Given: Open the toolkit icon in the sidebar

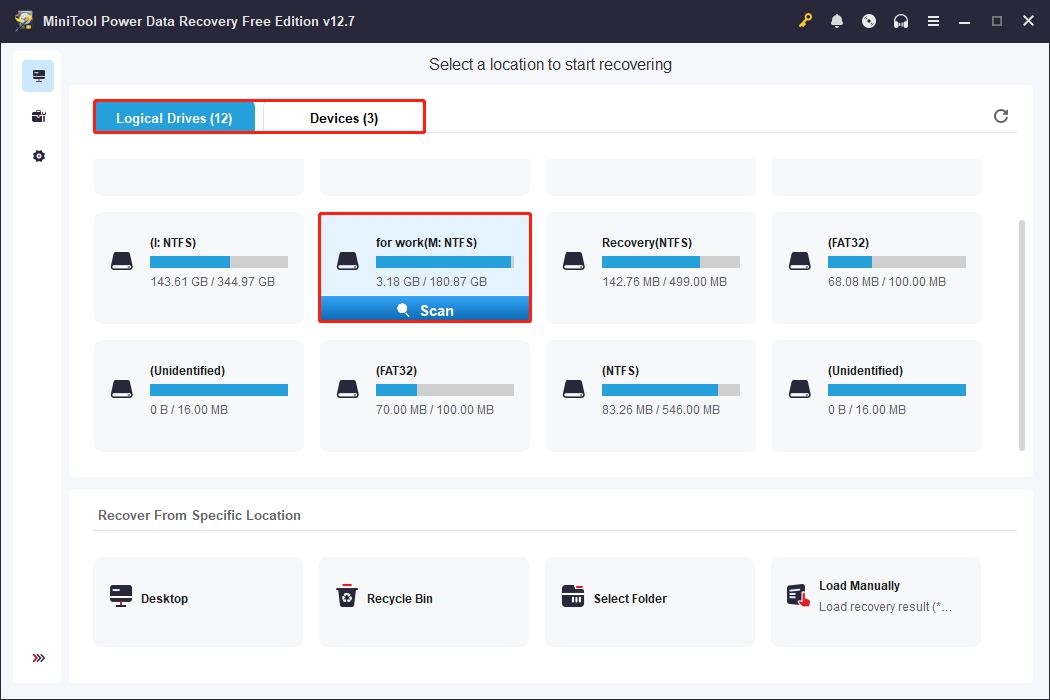Looking at the screenshot, I should [x=38, y=116].
